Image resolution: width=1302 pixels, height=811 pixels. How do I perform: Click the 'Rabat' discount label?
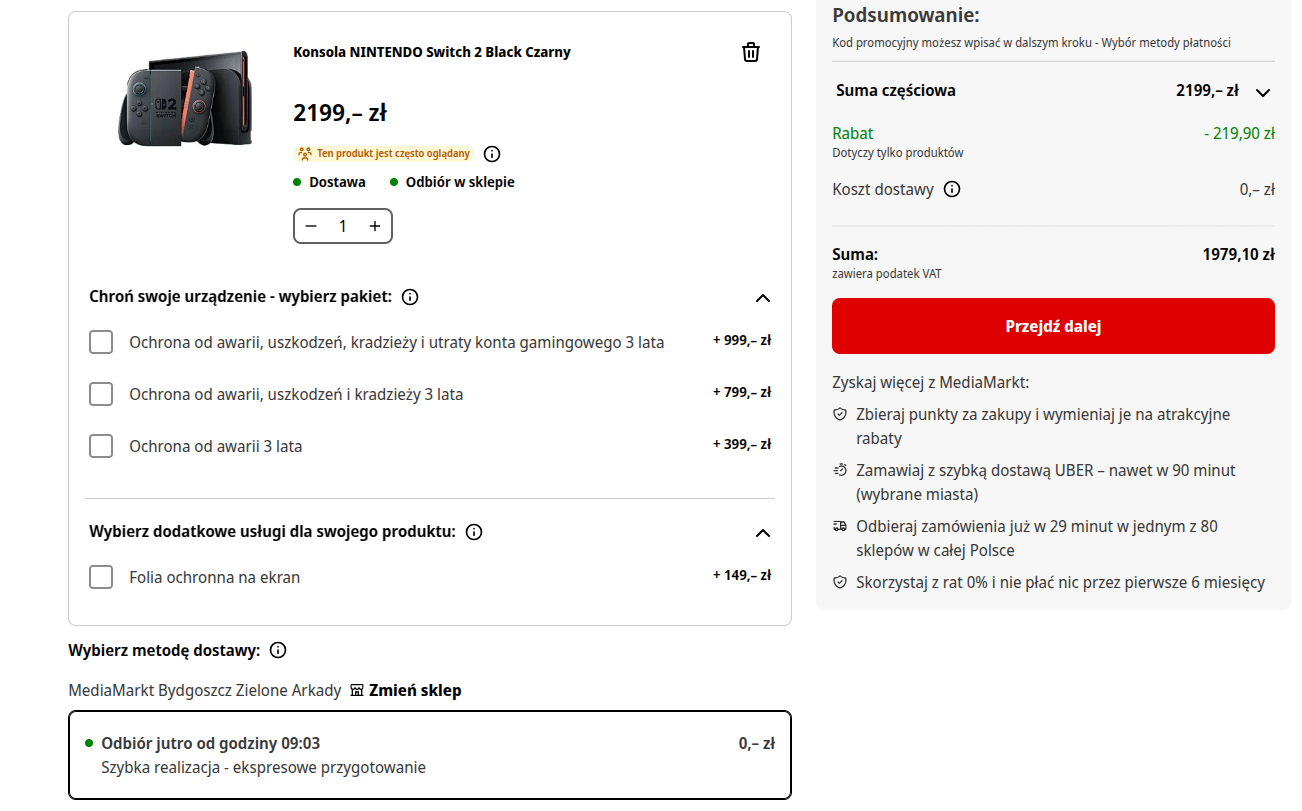[853, 133]
